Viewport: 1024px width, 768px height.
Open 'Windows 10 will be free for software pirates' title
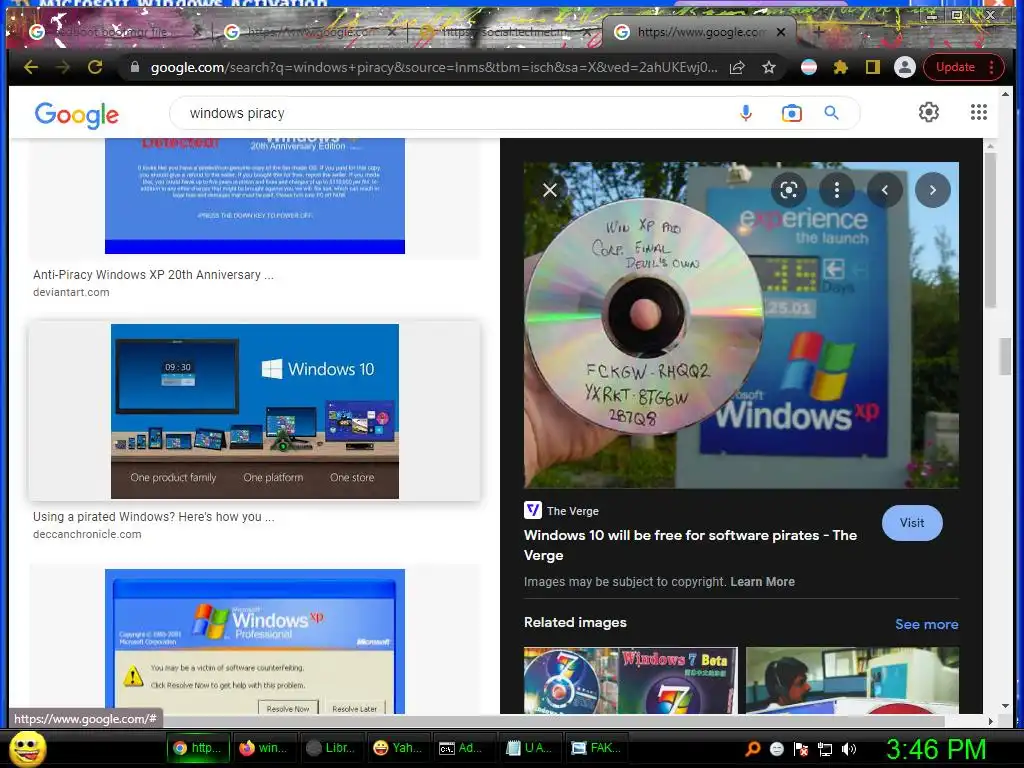(x=690, y=545)
